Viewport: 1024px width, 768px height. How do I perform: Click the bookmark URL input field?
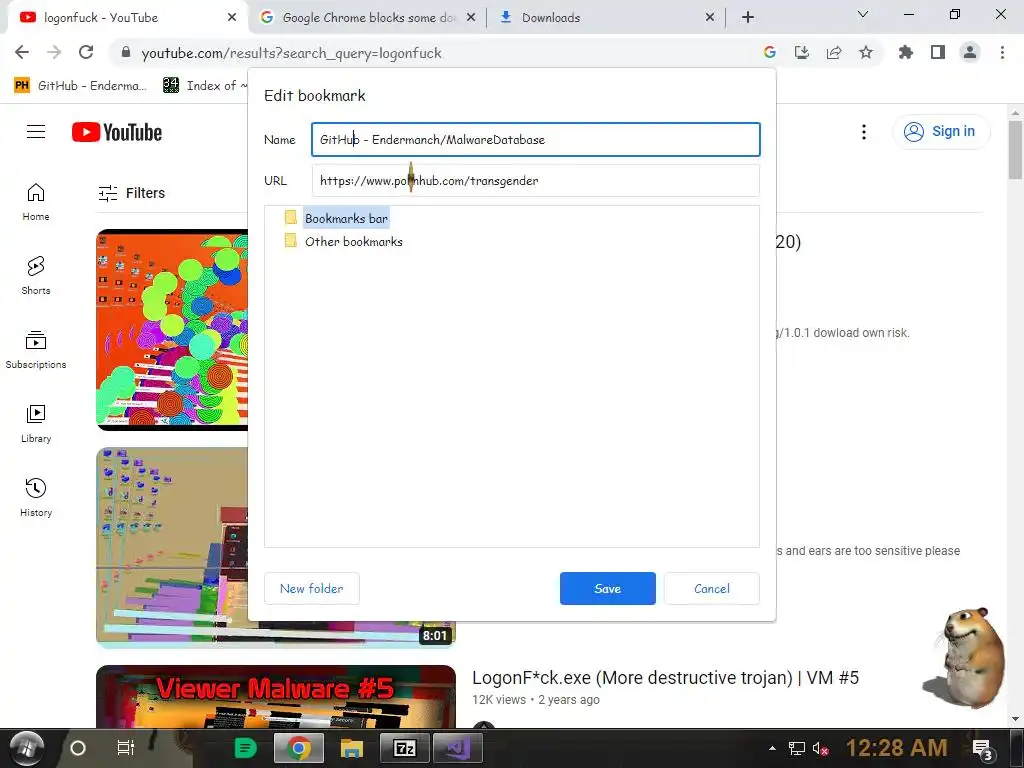coord(536,180)
